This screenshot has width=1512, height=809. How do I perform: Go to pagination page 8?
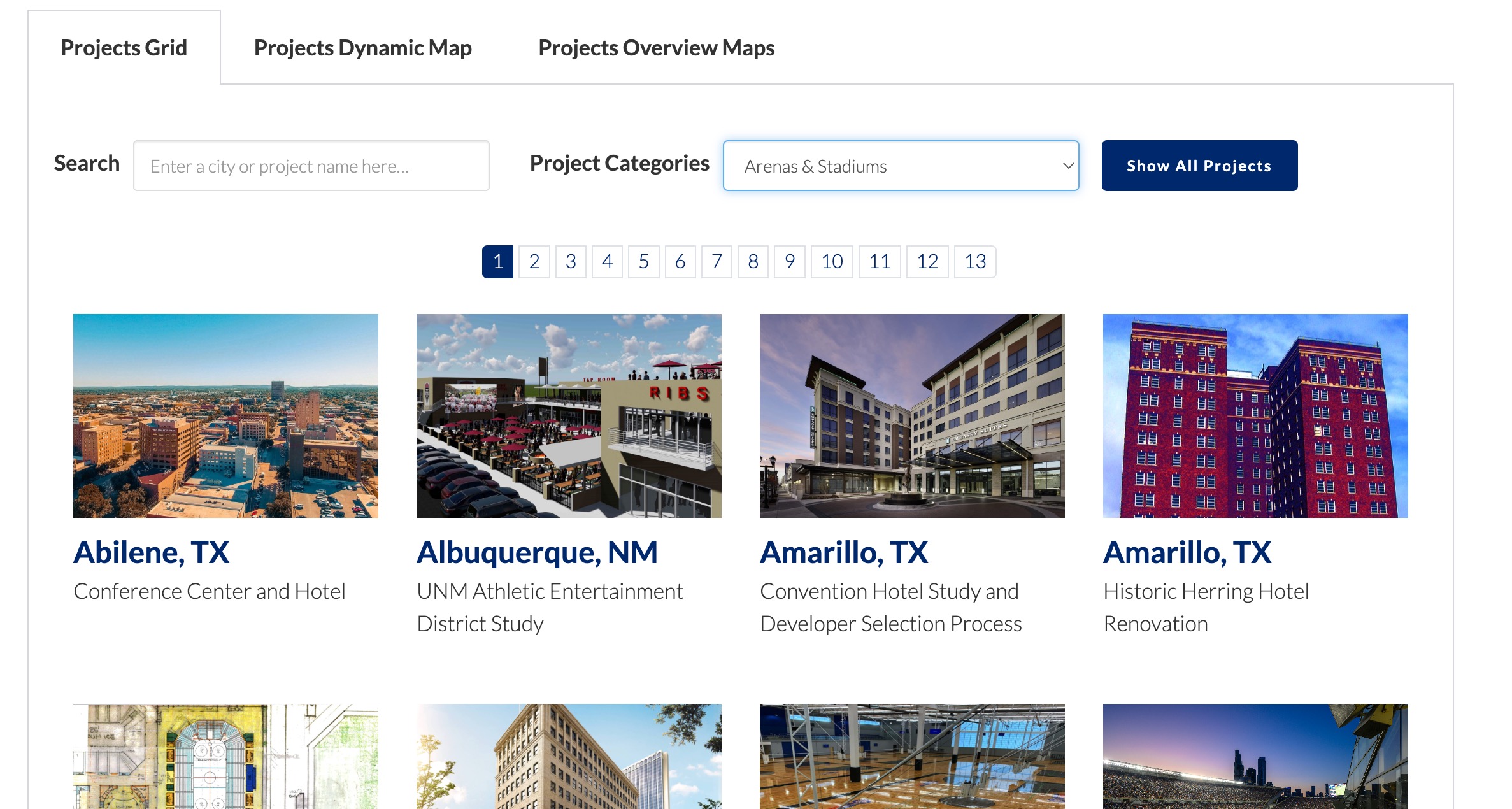753,262
